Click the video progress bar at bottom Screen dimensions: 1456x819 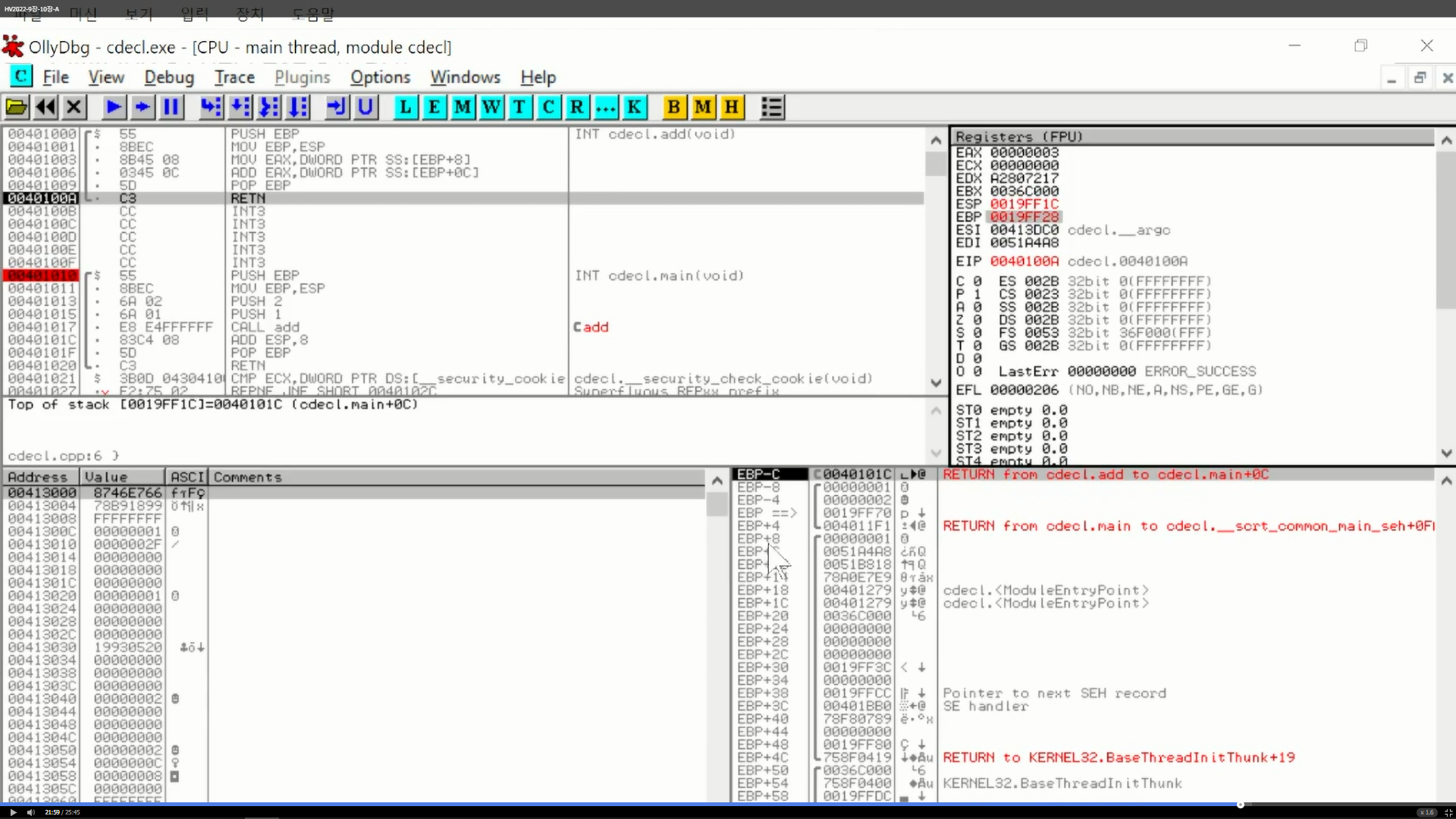[x=728, y=804]
